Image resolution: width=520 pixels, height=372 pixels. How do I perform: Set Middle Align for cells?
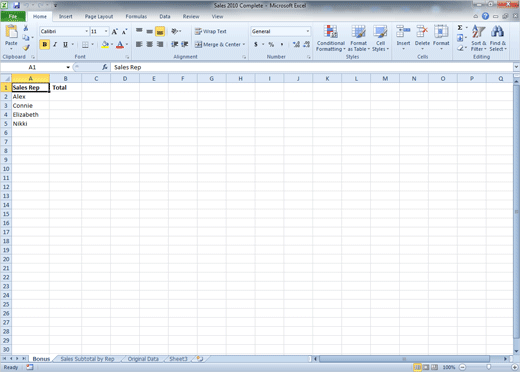click(150, 31)
